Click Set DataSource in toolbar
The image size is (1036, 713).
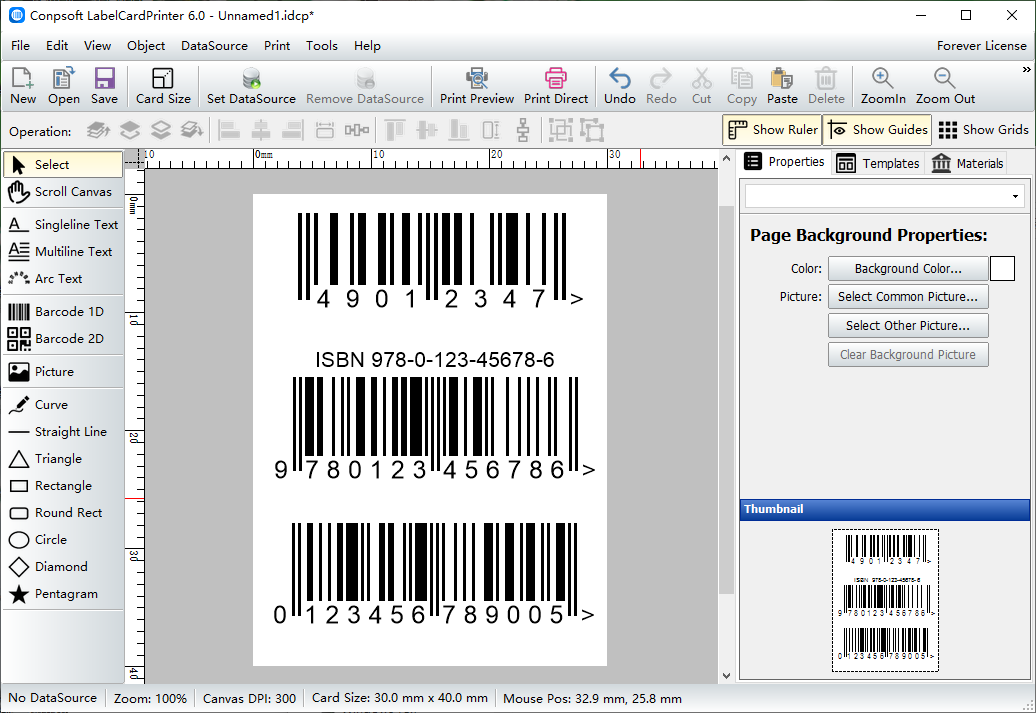click(x=251, y=86)
